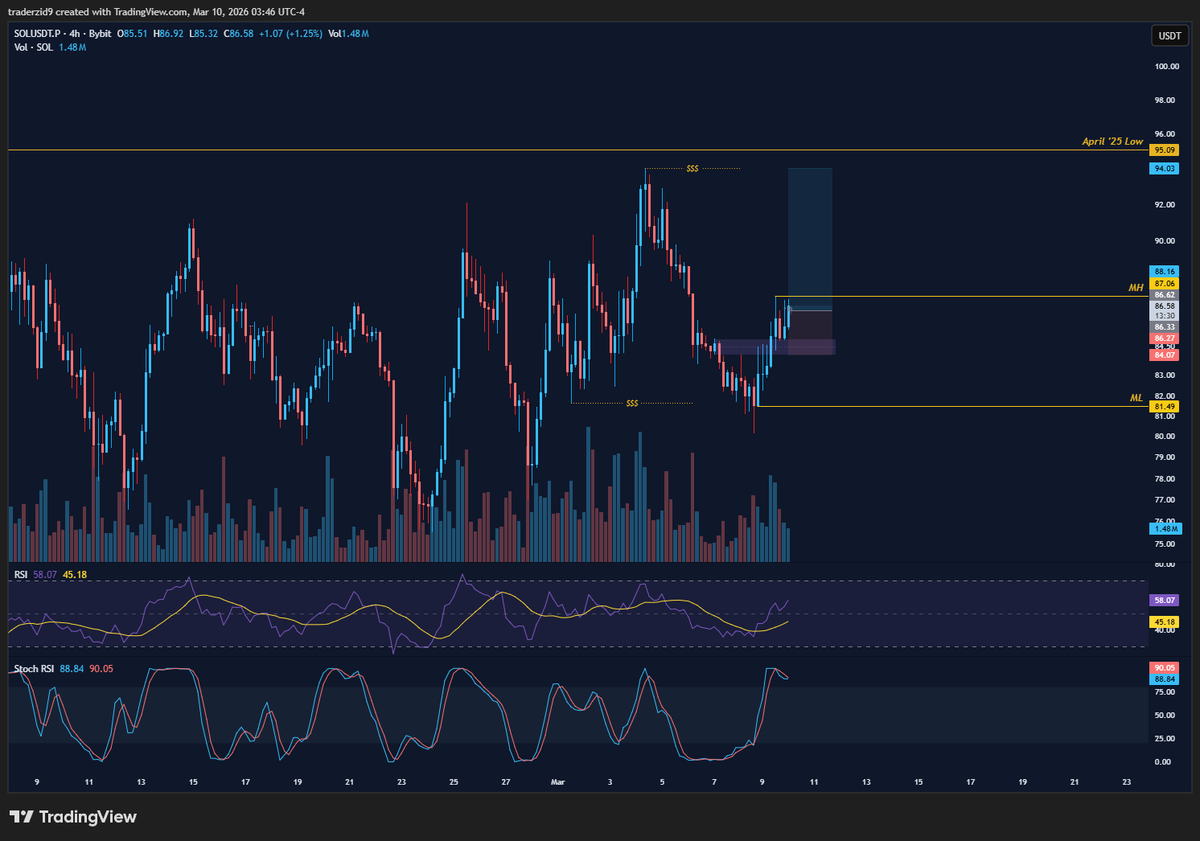Click the RSI 58.07 value label
This screenshot has height=841, width=1200.
(x=1163, y=600)
